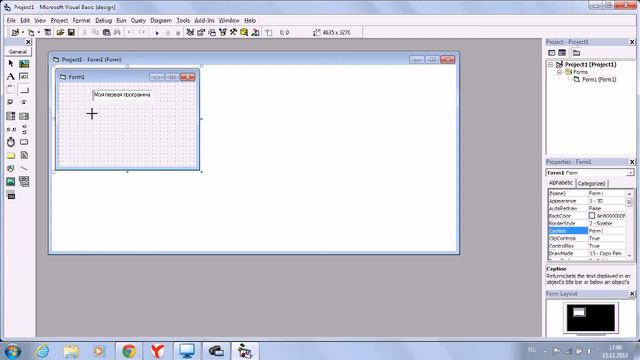This screenshot has width=640, height=360.
Task: Click the Find binoculars icon
Action: 117,32
